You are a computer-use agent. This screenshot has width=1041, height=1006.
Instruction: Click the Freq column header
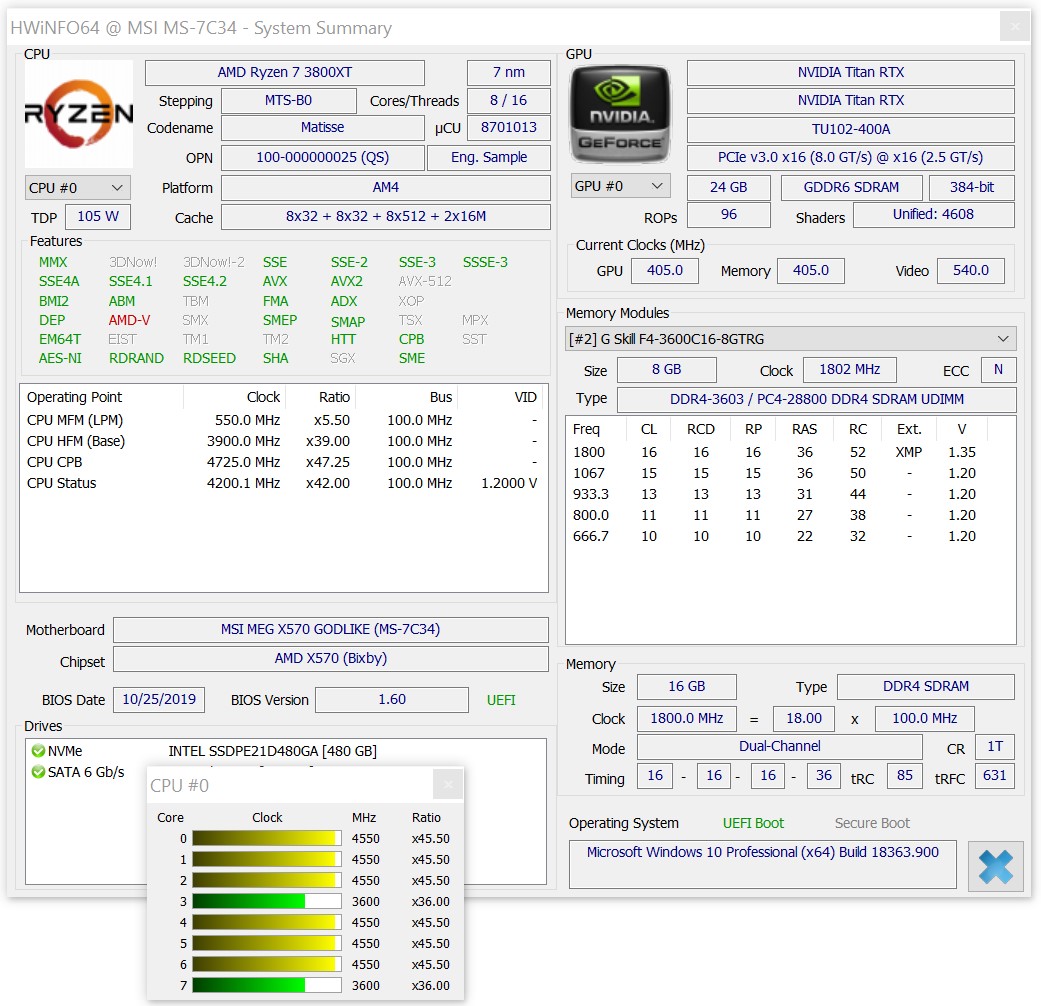[596, 430]
